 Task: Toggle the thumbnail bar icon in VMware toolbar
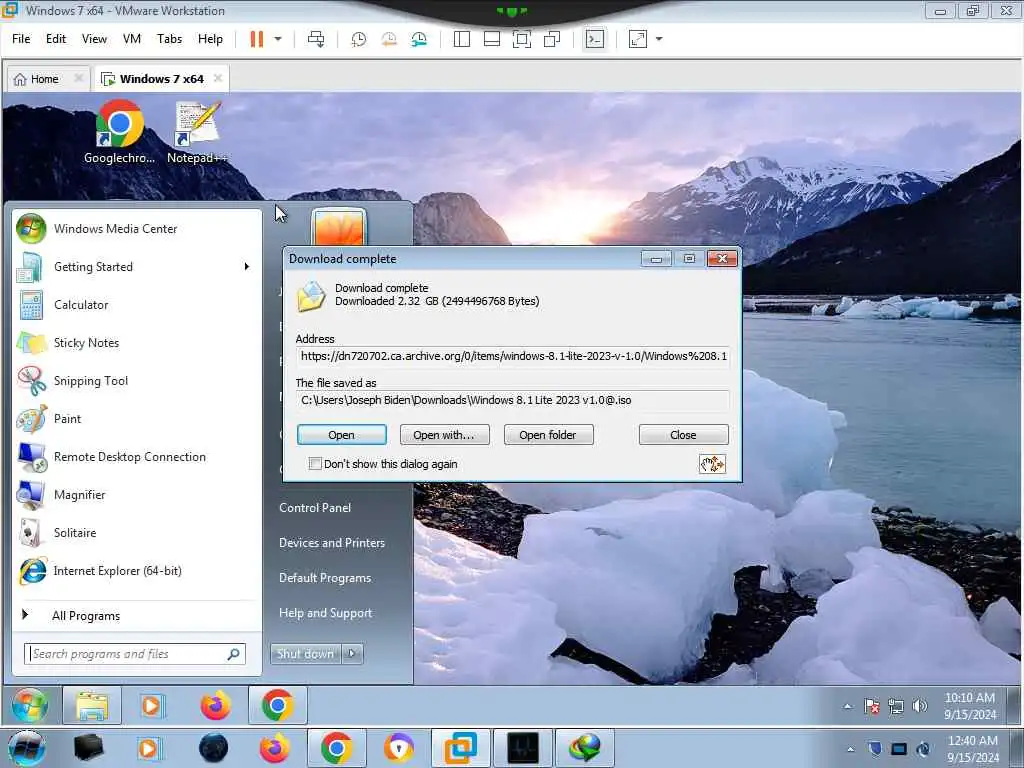492,39
